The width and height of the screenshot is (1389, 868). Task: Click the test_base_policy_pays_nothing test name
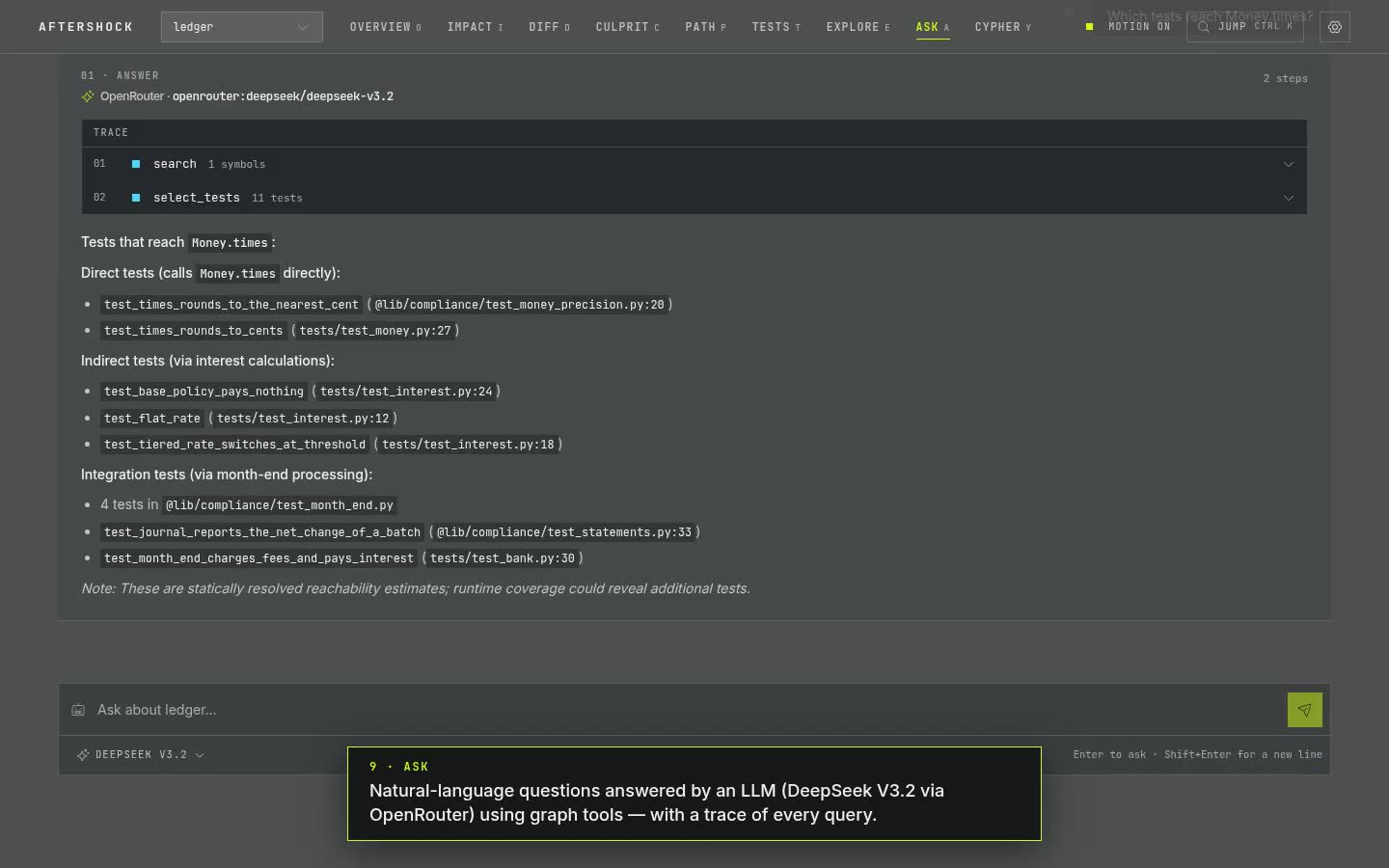(x=204, y=392)
